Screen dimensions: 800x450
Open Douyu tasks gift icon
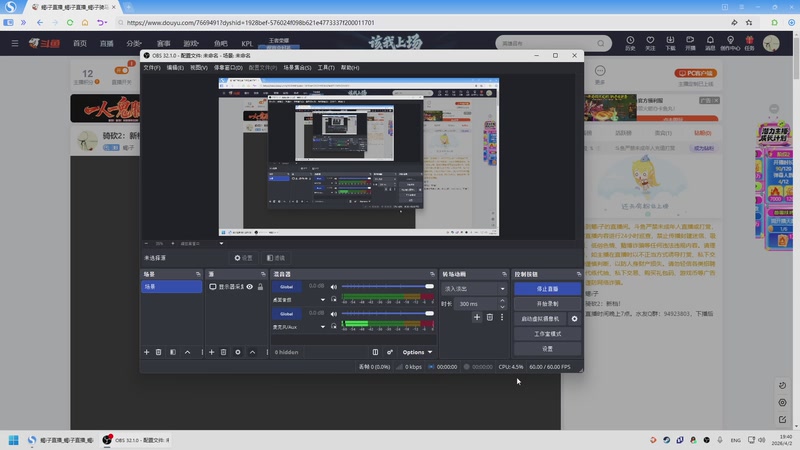749,43
